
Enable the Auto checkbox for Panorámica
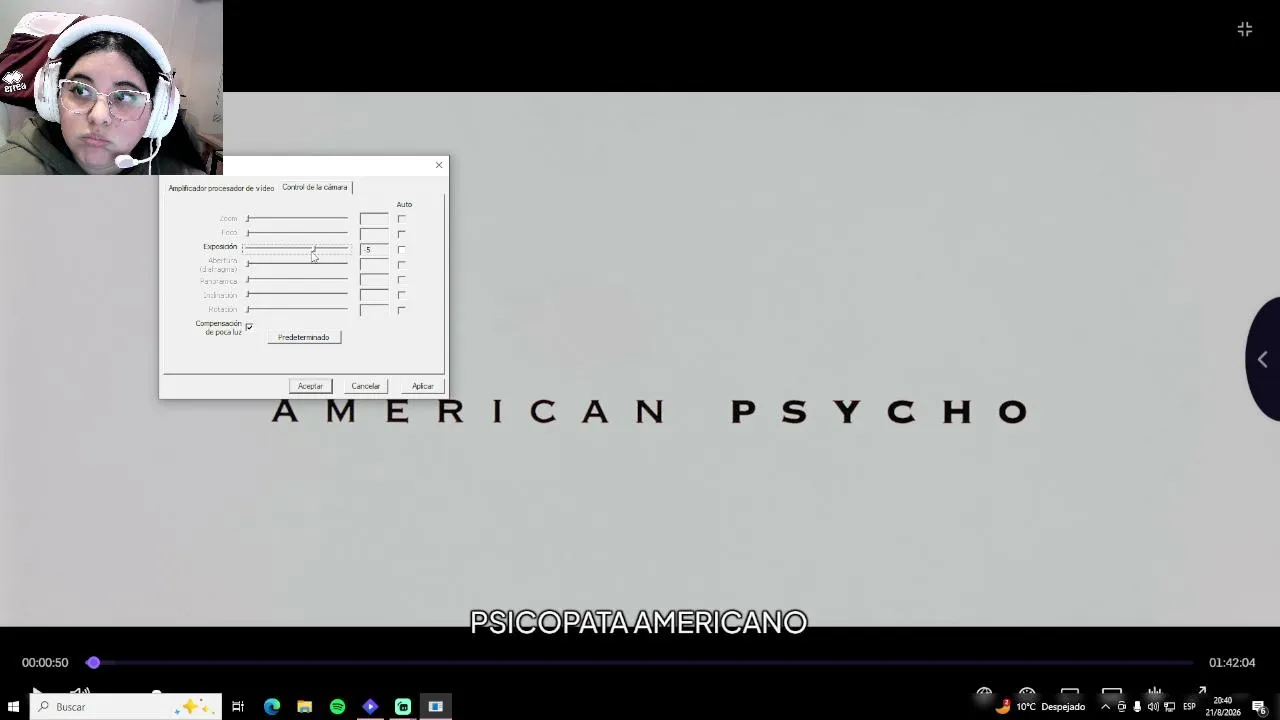401,279
